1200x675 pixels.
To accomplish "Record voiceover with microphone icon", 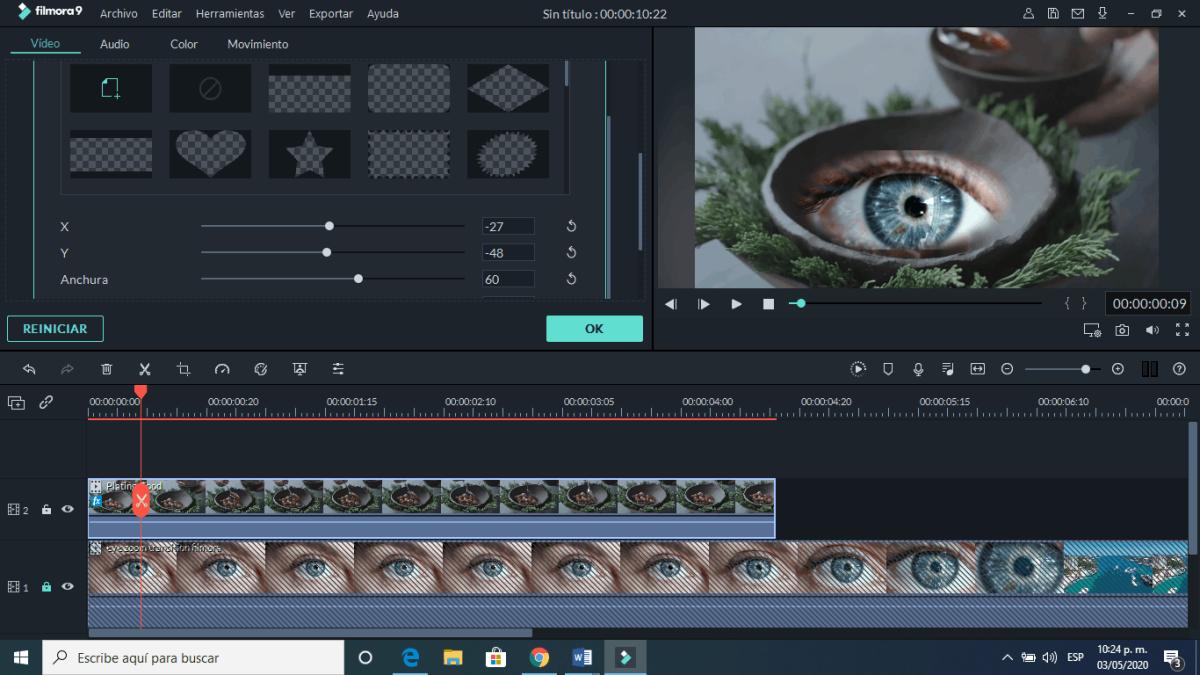I will (x=918, y=369).
